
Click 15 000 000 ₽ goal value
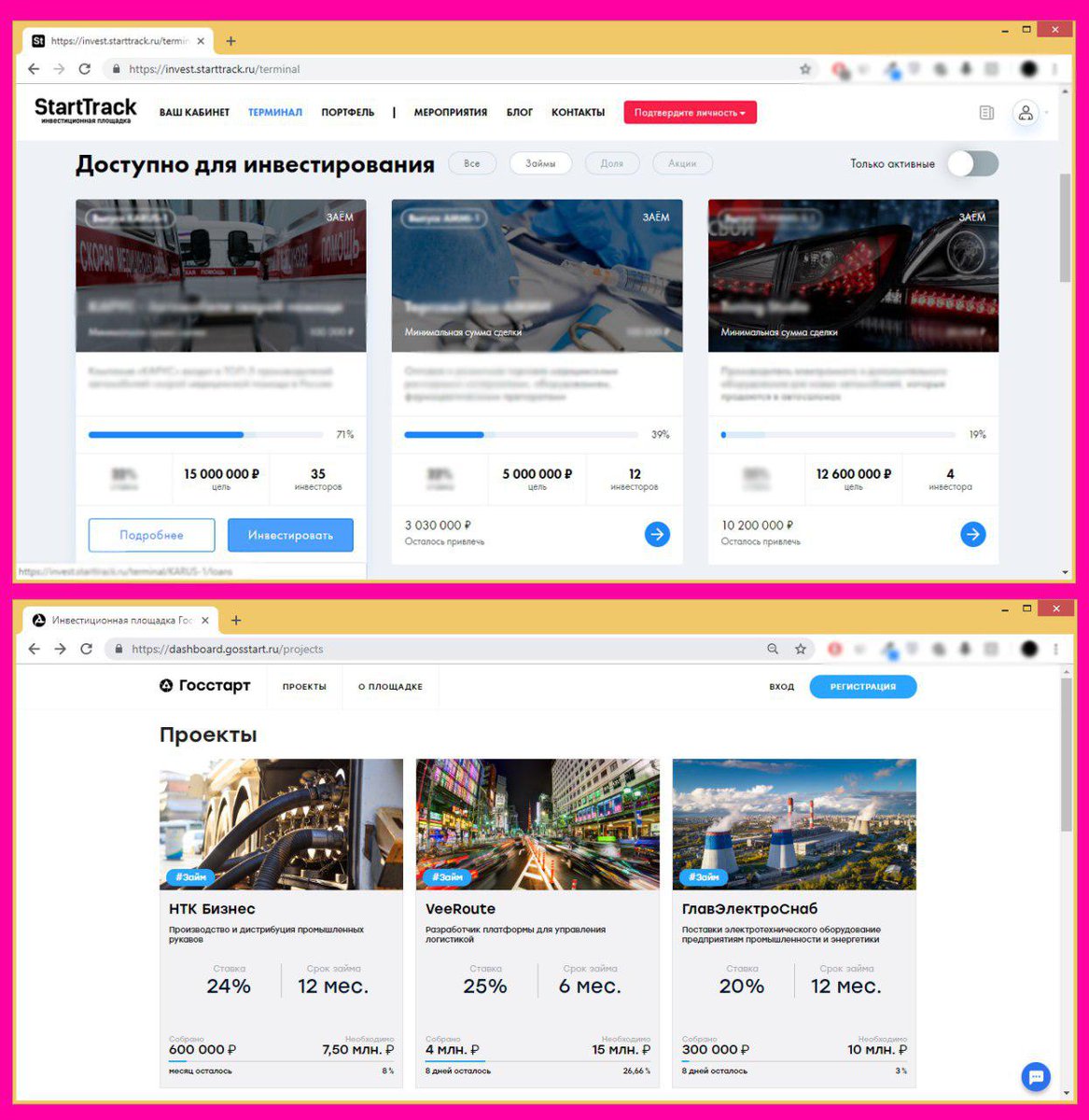pos(221,474)
